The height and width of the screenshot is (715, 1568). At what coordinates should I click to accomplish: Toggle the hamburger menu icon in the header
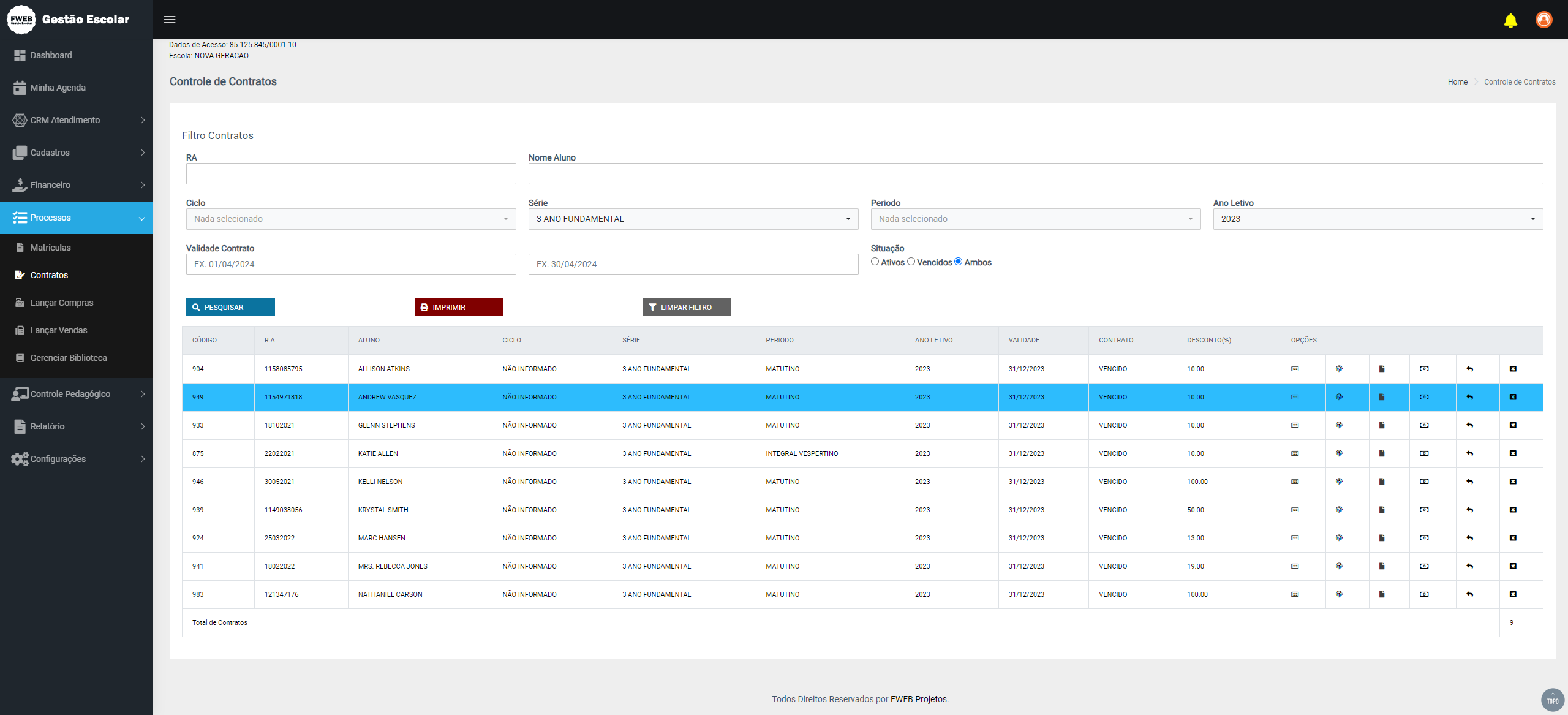tap(170, 20)
